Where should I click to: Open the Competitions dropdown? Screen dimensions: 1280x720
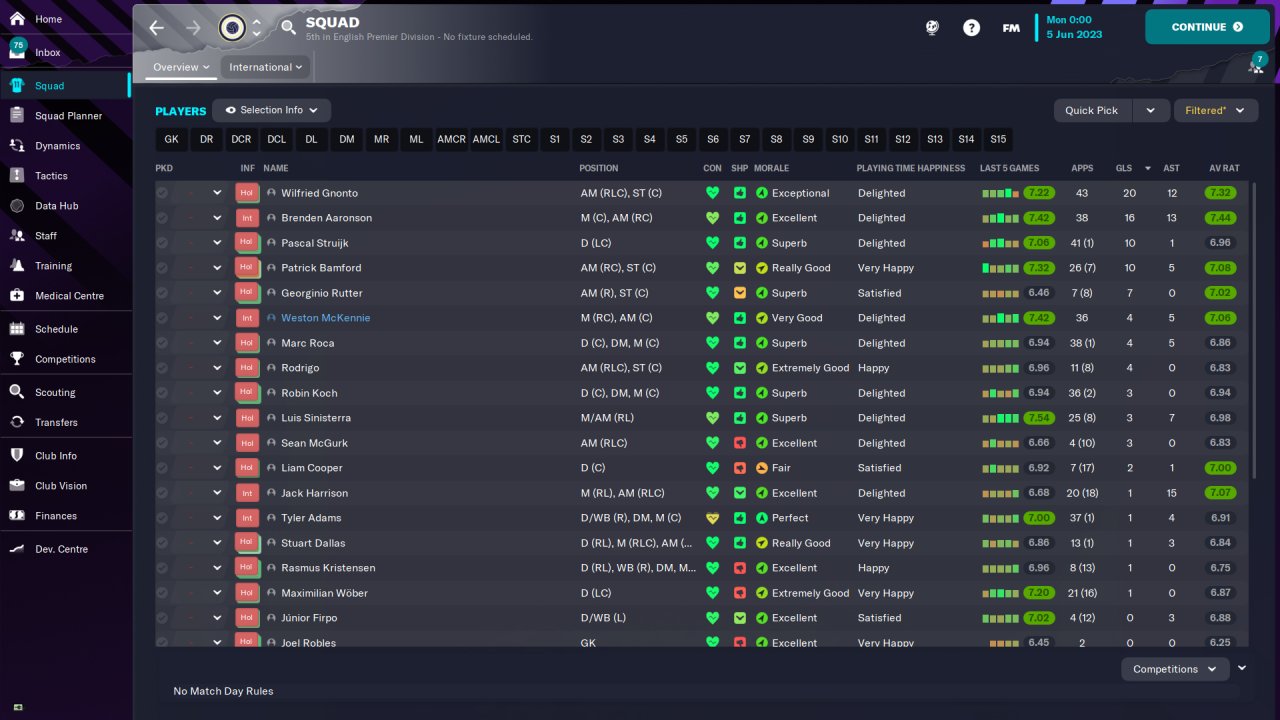(1175, 669)
